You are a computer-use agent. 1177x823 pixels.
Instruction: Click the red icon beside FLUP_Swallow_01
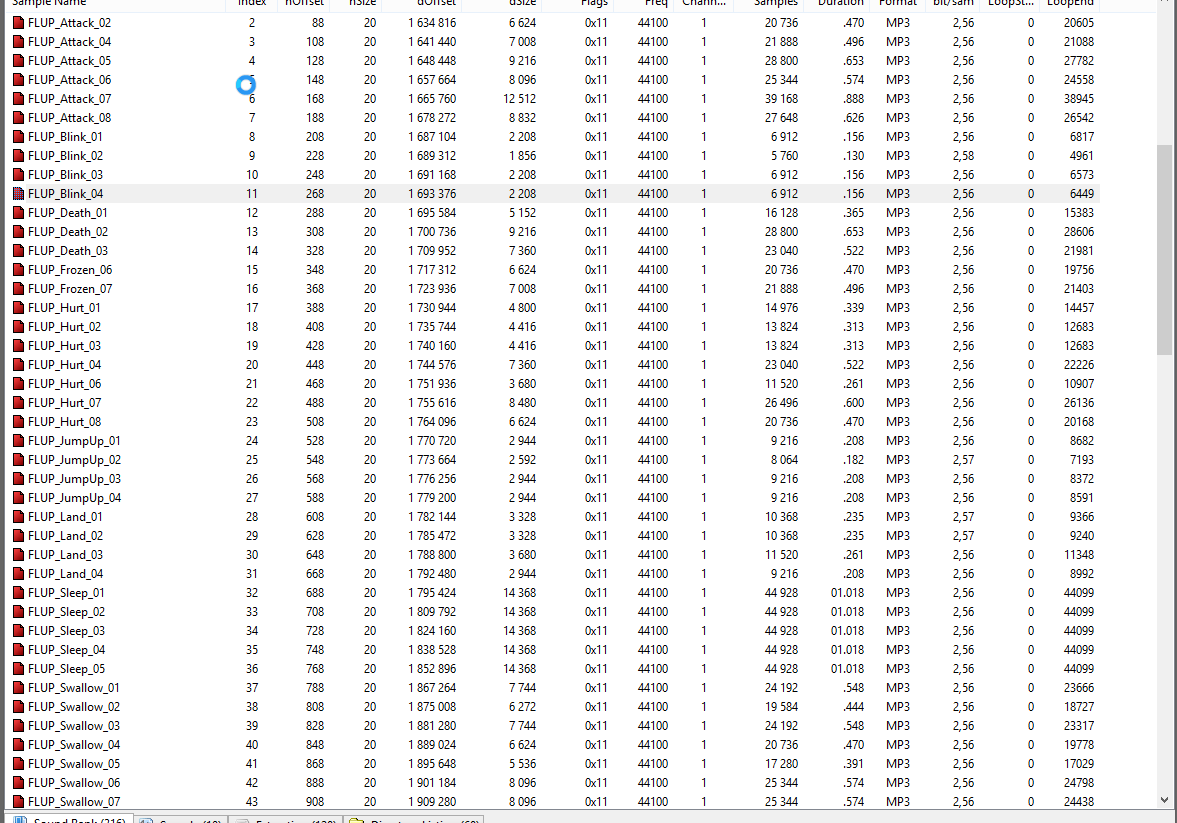(x=19, y=688)
